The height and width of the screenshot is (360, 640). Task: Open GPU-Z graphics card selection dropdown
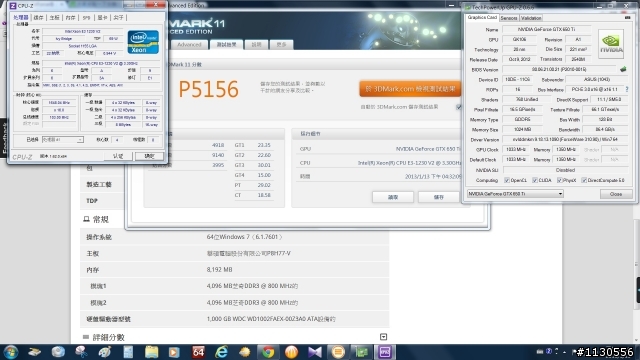515,194
